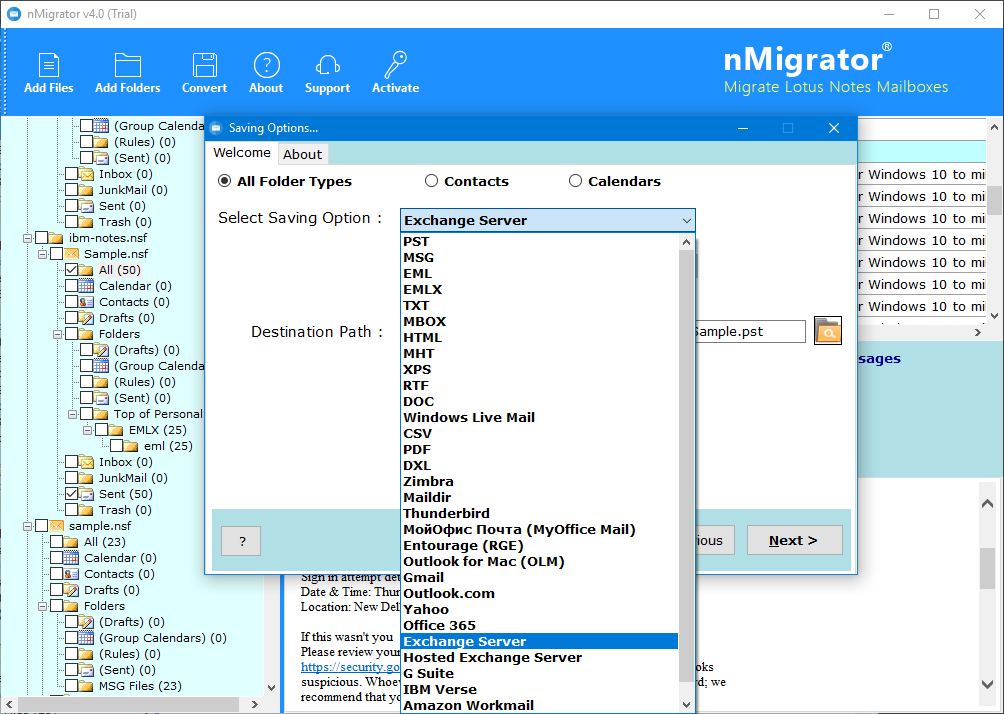Viewport: 1004px width, 714px height.
Task: Choose Office 365 in the saving list
Action: [540, 625]
